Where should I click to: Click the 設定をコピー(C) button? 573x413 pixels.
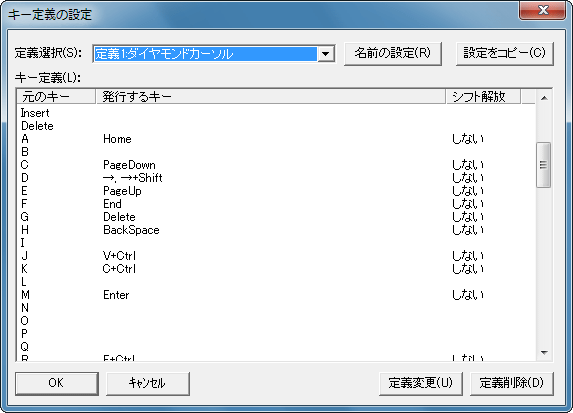coord(505,54)
